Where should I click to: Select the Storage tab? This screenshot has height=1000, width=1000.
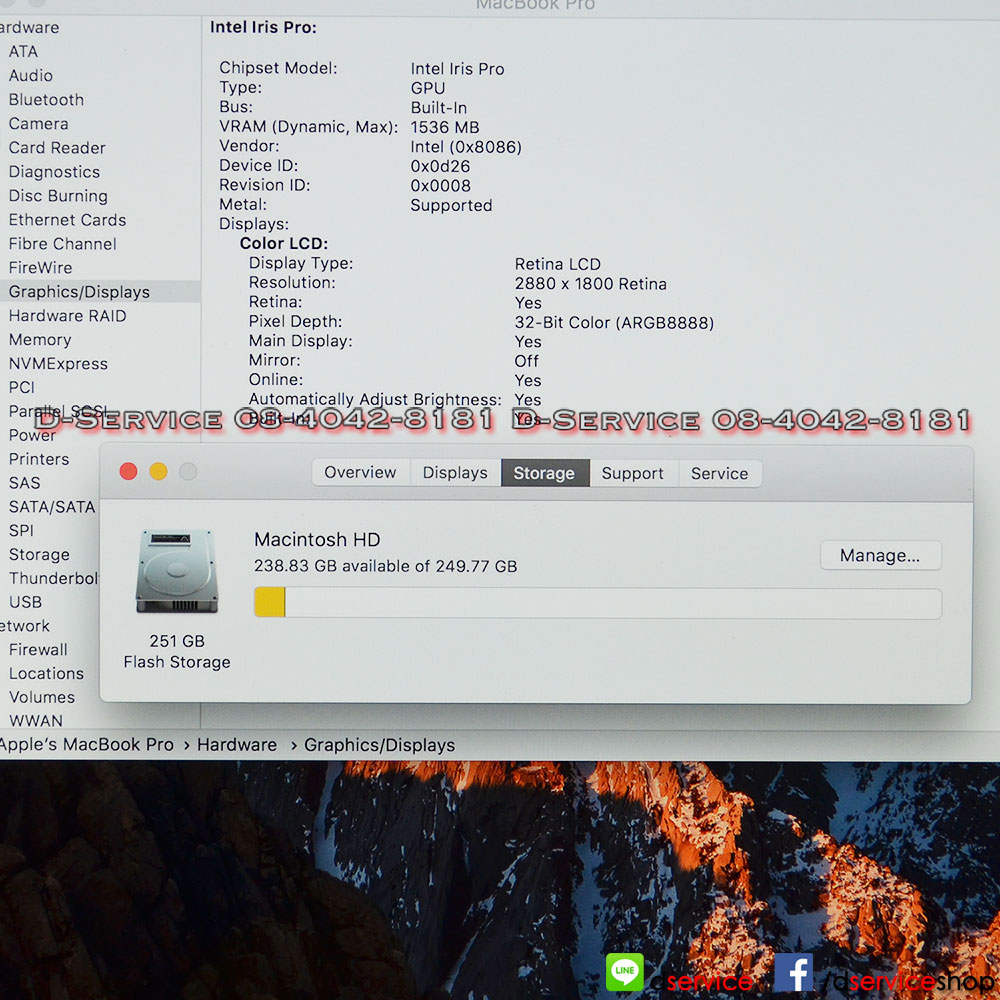545,473
